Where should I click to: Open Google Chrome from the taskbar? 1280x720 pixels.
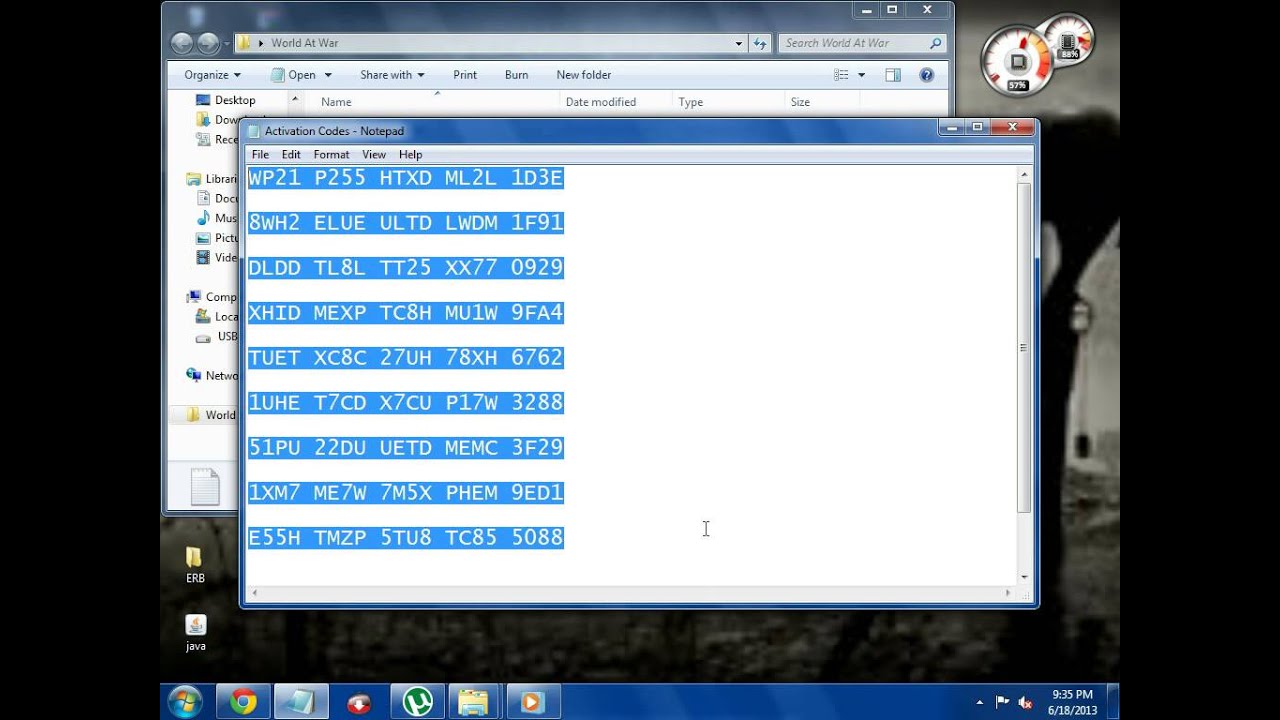[x=243, y=702]
